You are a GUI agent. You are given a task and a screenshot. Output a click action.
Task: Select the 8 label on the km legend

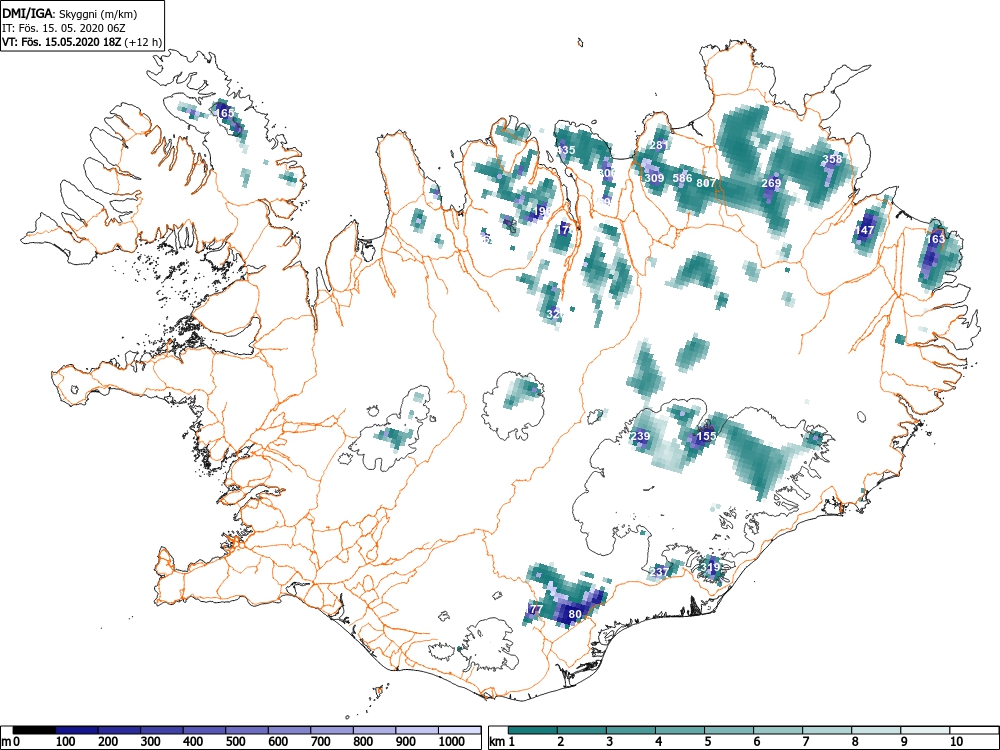pyautogui.click(x=855, y=742)
